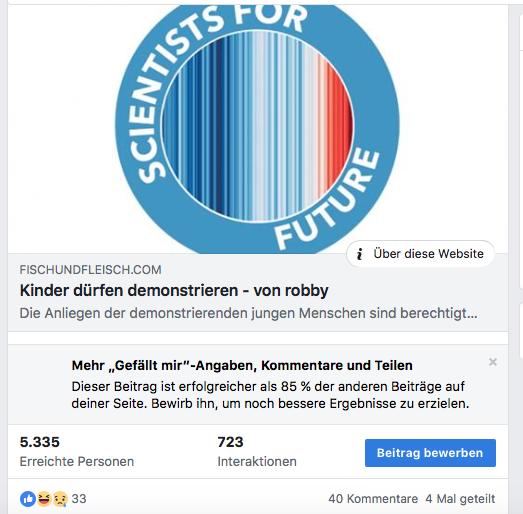Click the boost tip description text

pos(270,395)
